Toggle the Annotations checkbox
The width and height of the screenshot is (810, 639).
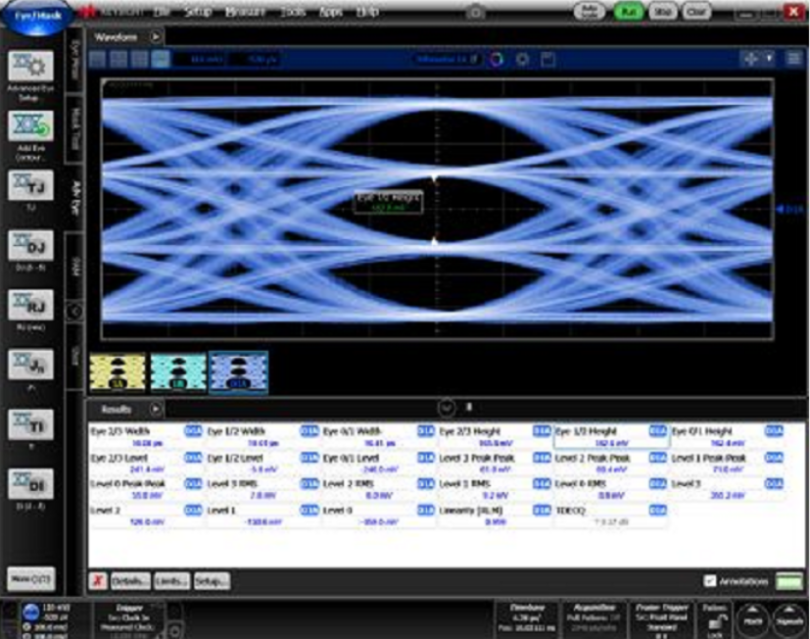tap(710, 581)
